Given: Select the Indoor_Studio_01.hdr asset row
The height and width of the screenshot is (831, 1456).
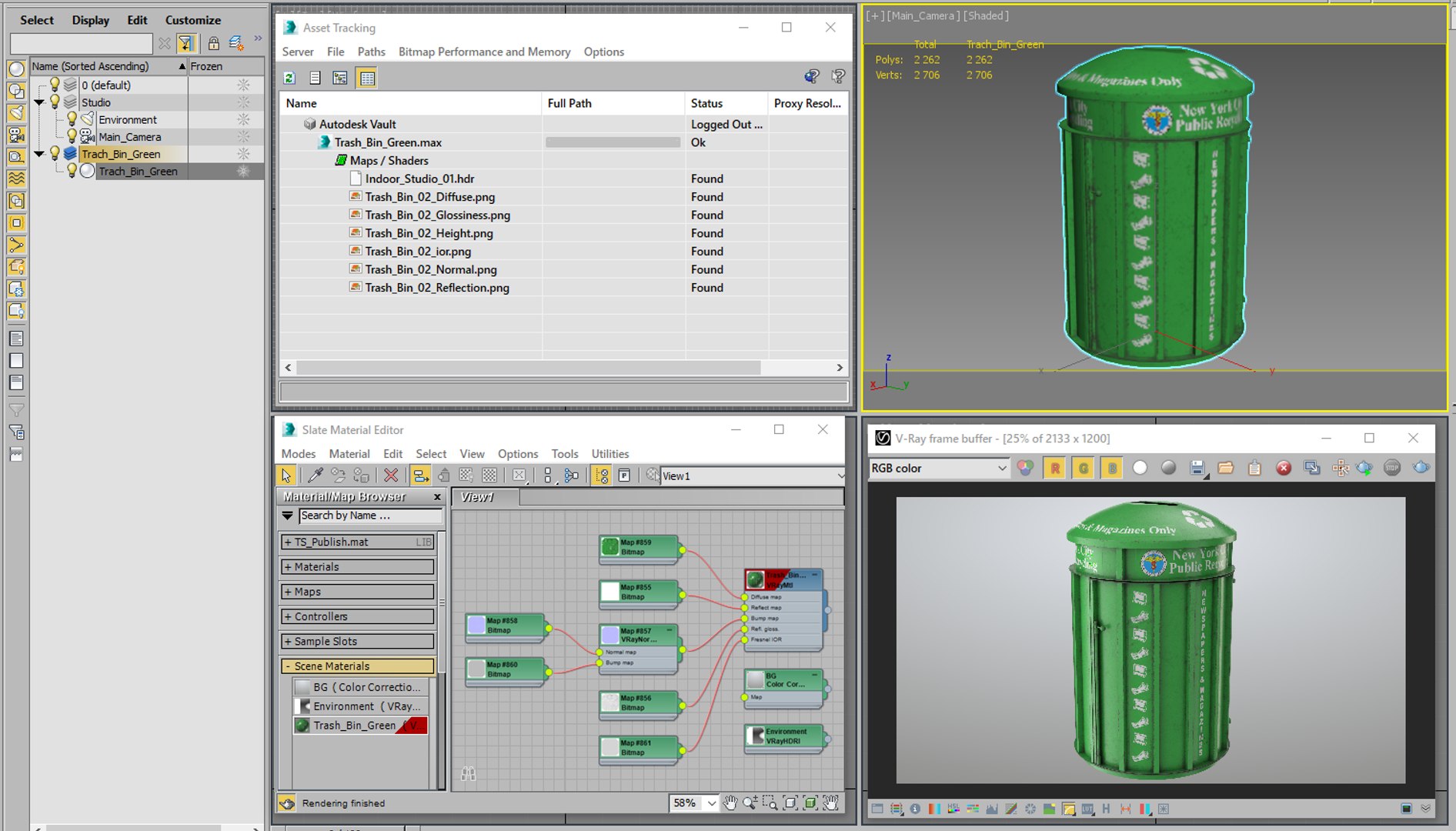Looking at the screenshot, I should (x=563, y=179).
